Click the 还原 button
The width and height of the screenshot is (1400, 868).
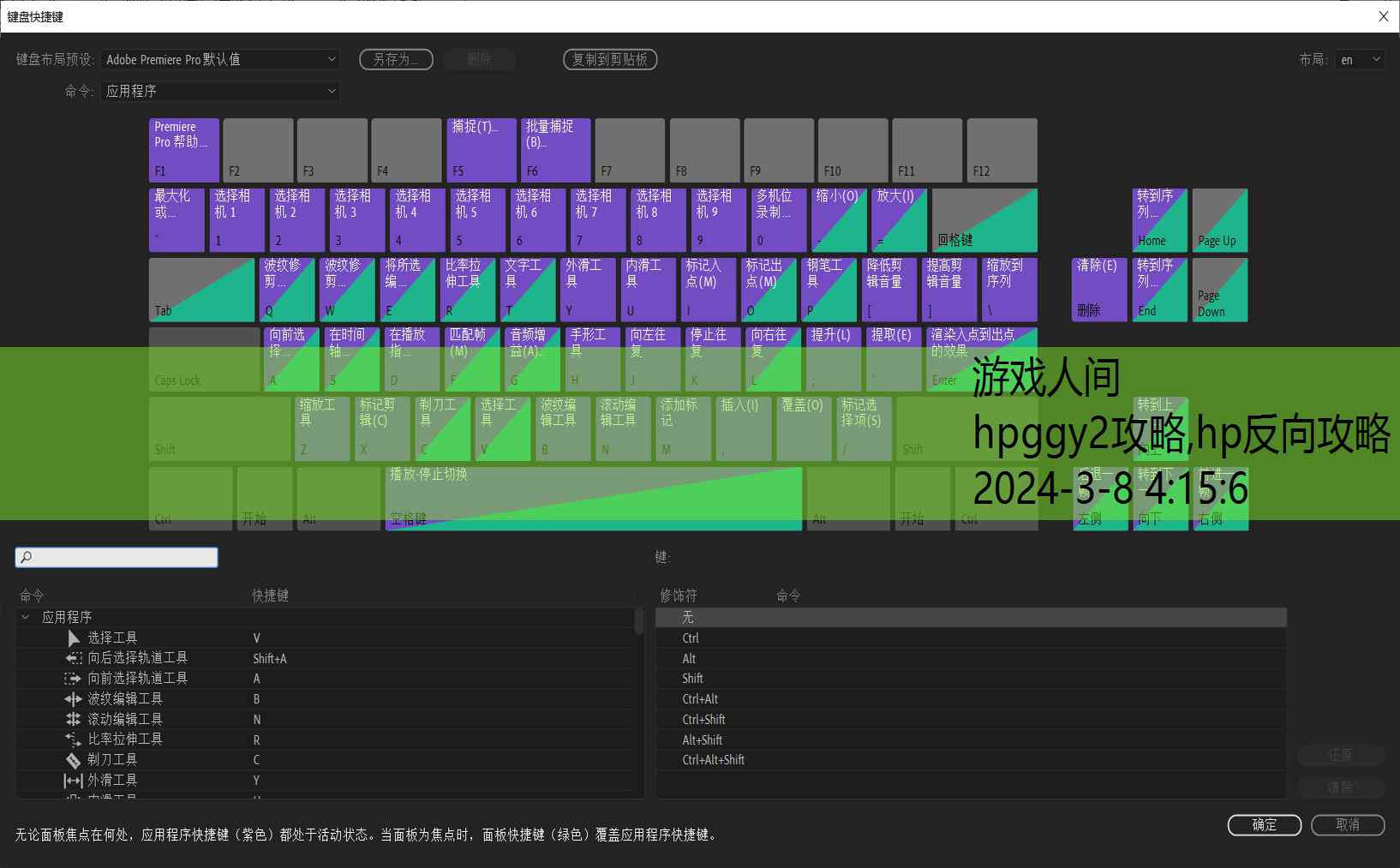click(x=1340, y=755)
